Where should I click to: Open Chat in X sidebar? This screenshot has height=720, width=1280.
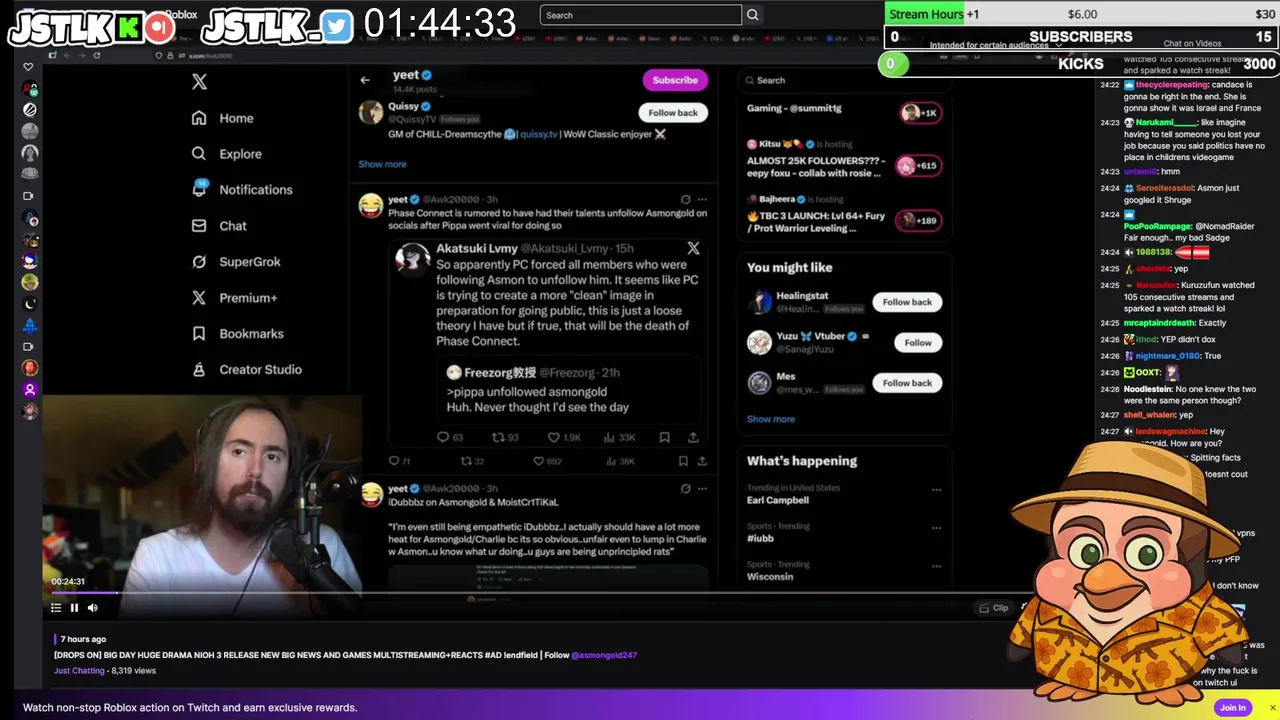(219, 226)
